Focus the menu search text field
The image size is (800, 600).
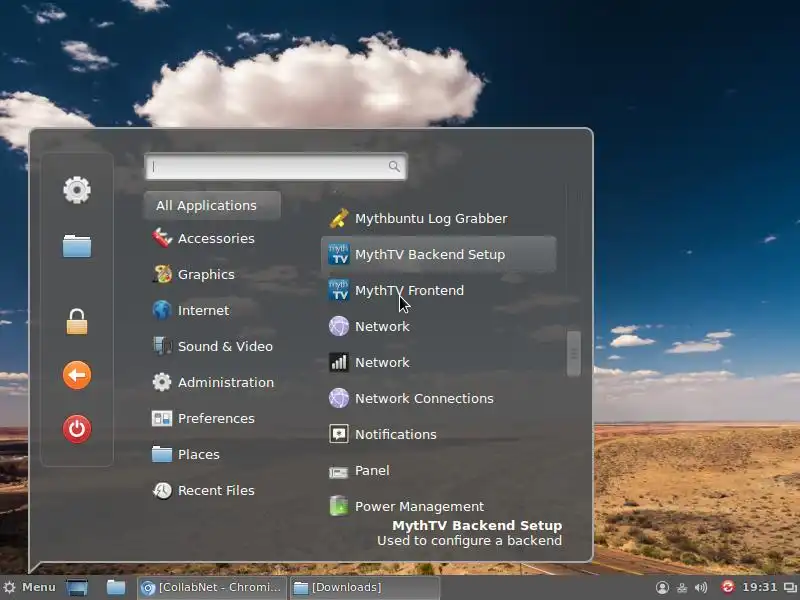276,167
